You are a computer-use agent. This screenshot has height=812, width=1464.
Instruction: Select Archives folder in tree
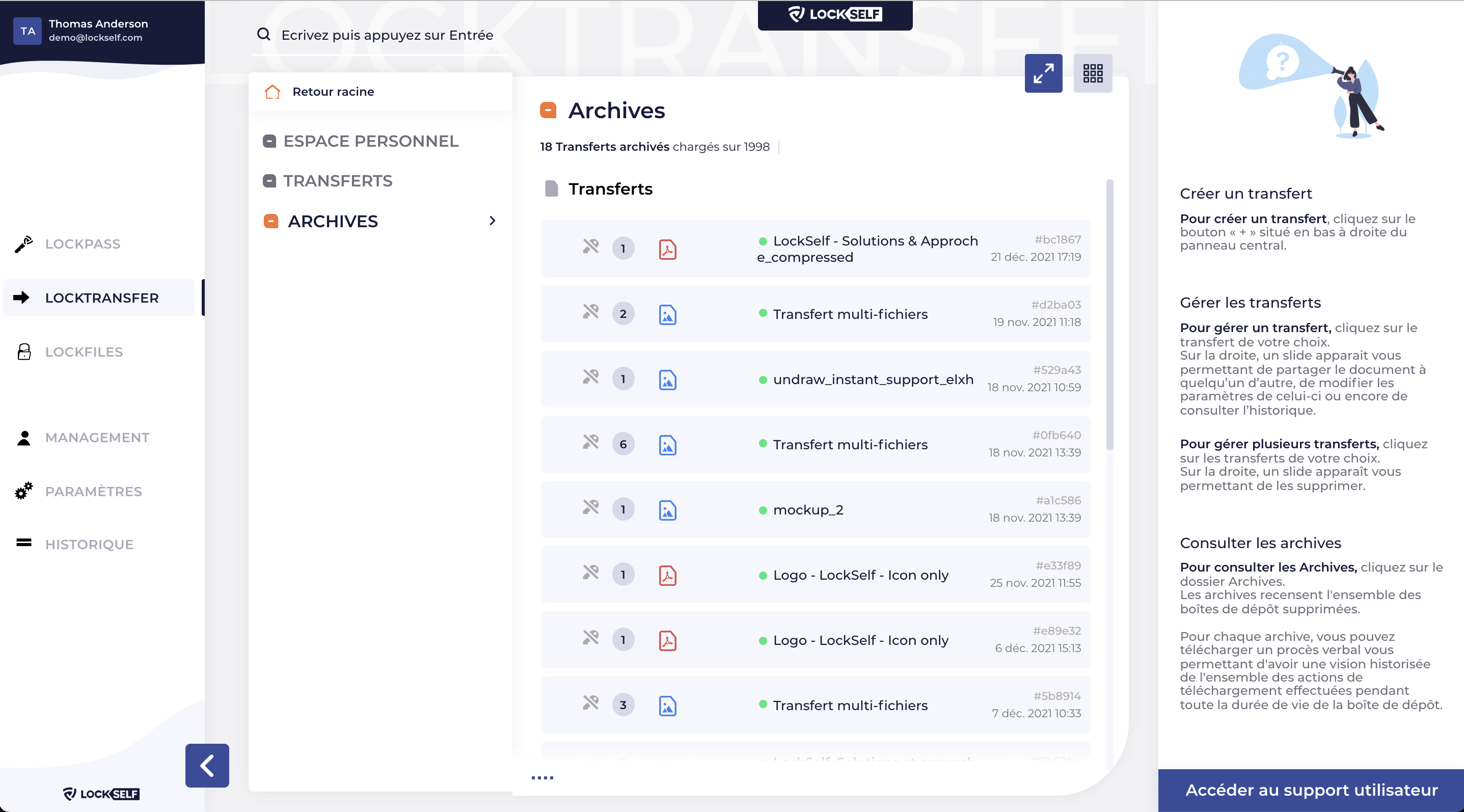(x=333, y=221)
